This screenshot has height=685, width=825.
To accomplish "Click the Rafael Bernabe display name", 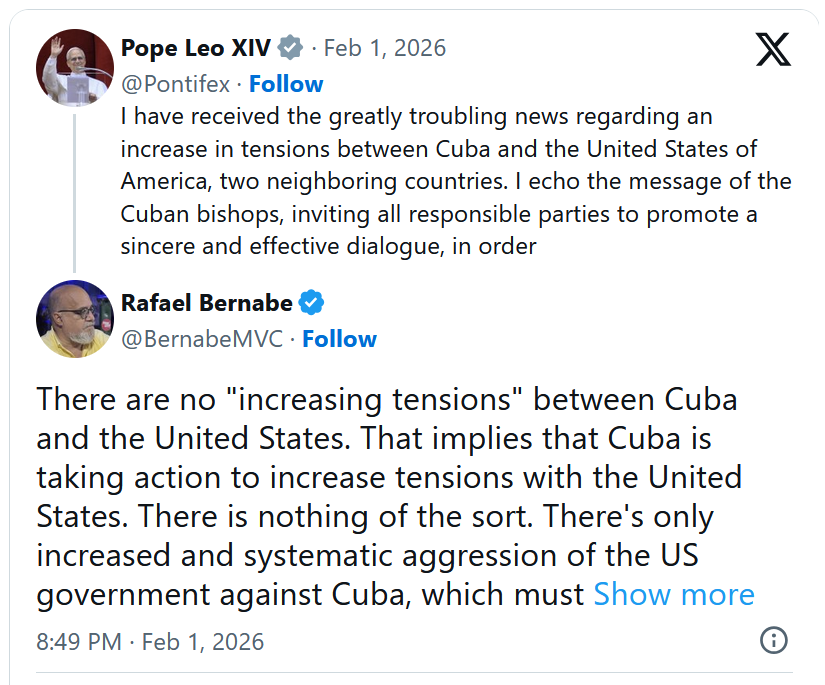I will coord(207,303).
